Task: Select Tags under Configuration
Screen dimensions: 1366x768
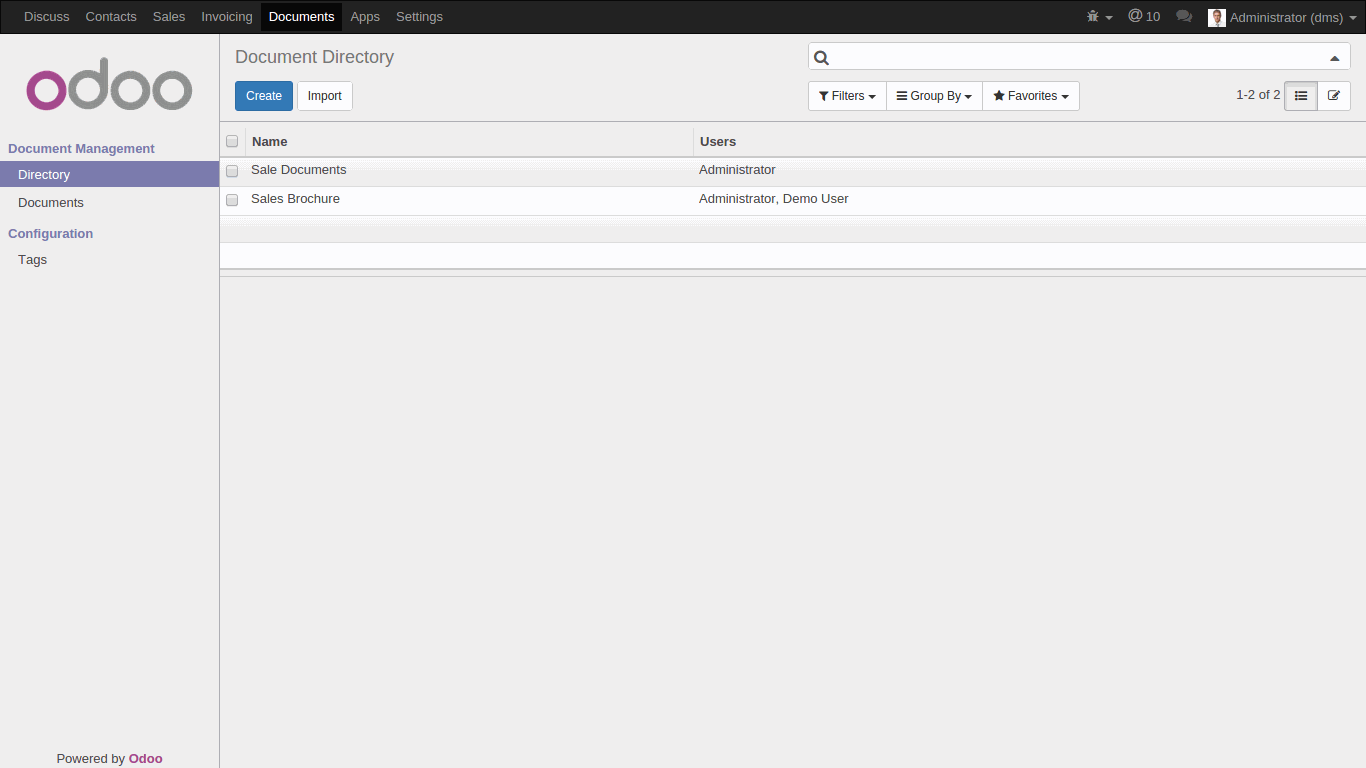Action: tap(109, 259)
